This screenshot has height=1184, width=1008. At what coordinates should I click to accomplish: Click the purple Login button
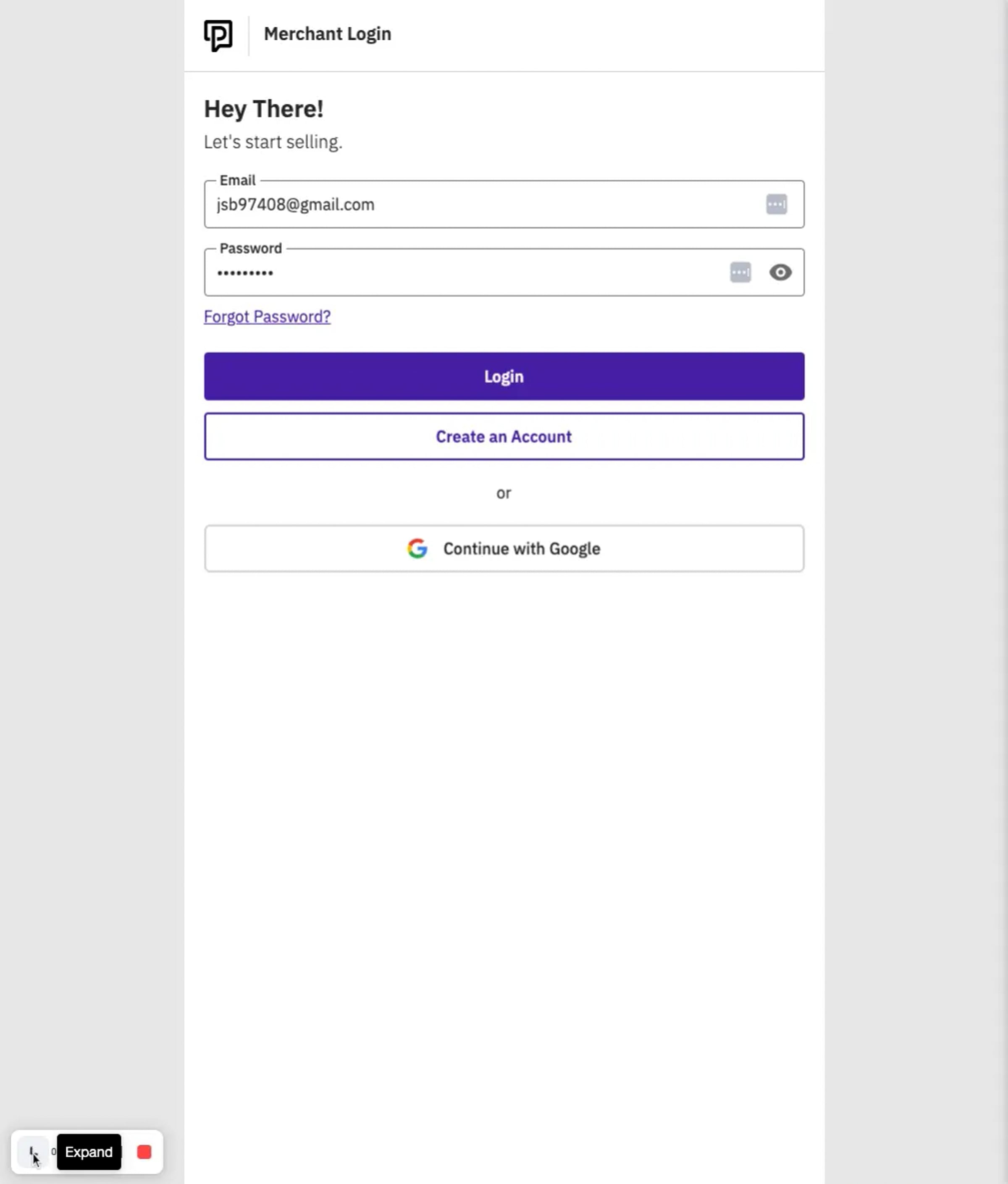(504, 376)
